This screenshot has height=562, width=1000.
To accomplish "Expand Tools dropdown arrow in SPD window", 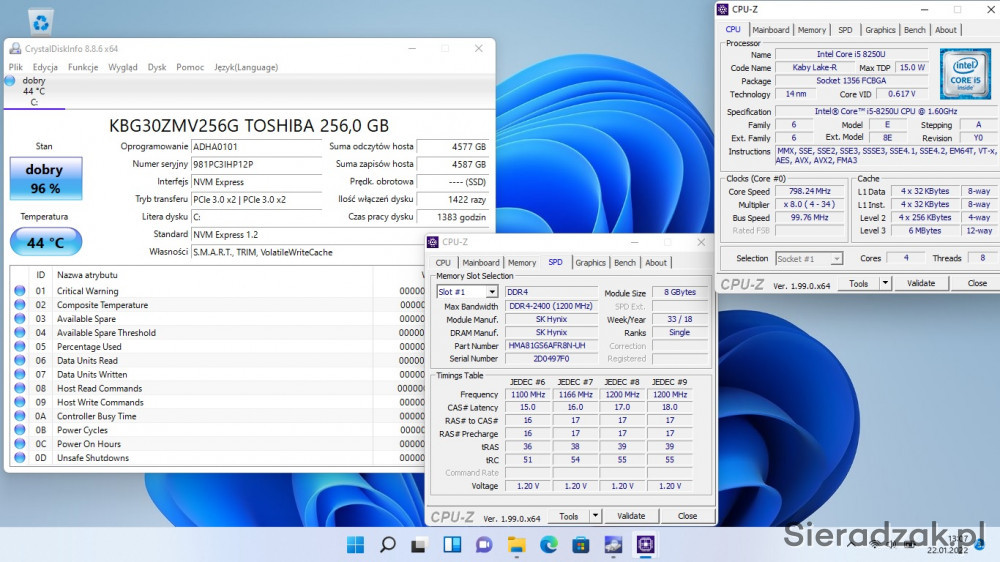I will (595, 516).
